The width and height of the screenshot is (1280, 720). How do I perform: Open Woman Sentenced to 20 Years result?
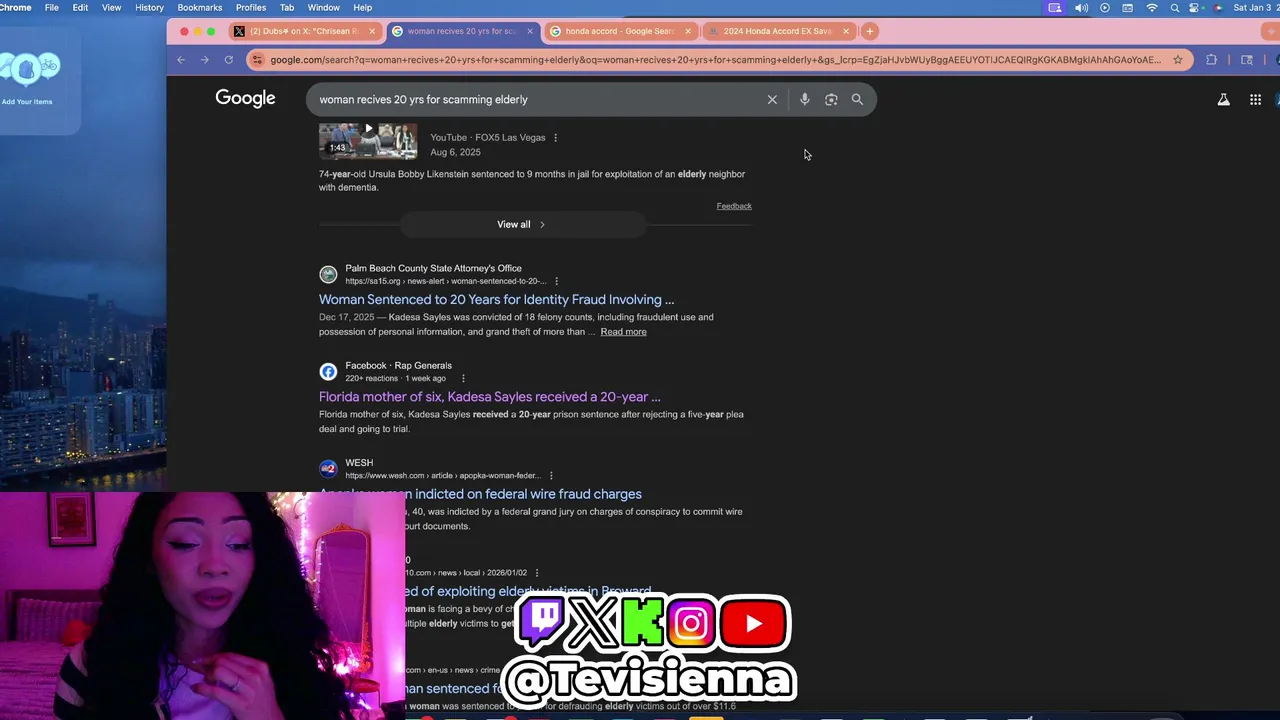tap(496, 299)
